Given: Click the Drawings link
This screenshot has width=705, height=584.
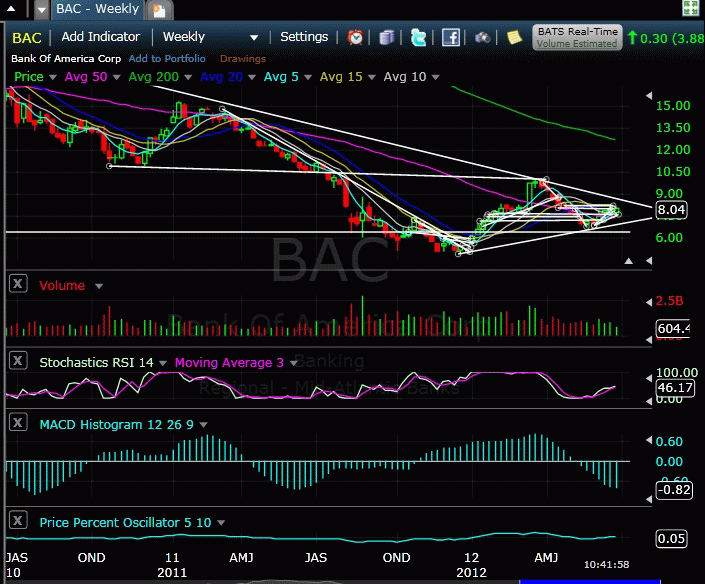Looking at the screenshot, I should [242, 59].
